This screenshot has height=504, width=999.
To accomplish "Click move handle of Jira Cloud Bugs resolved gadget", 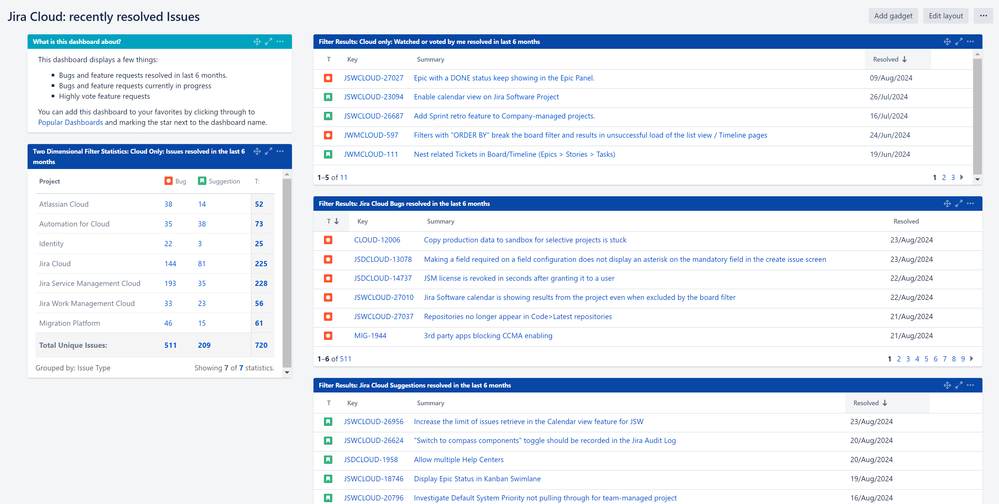I will click(x=947, y=203).
